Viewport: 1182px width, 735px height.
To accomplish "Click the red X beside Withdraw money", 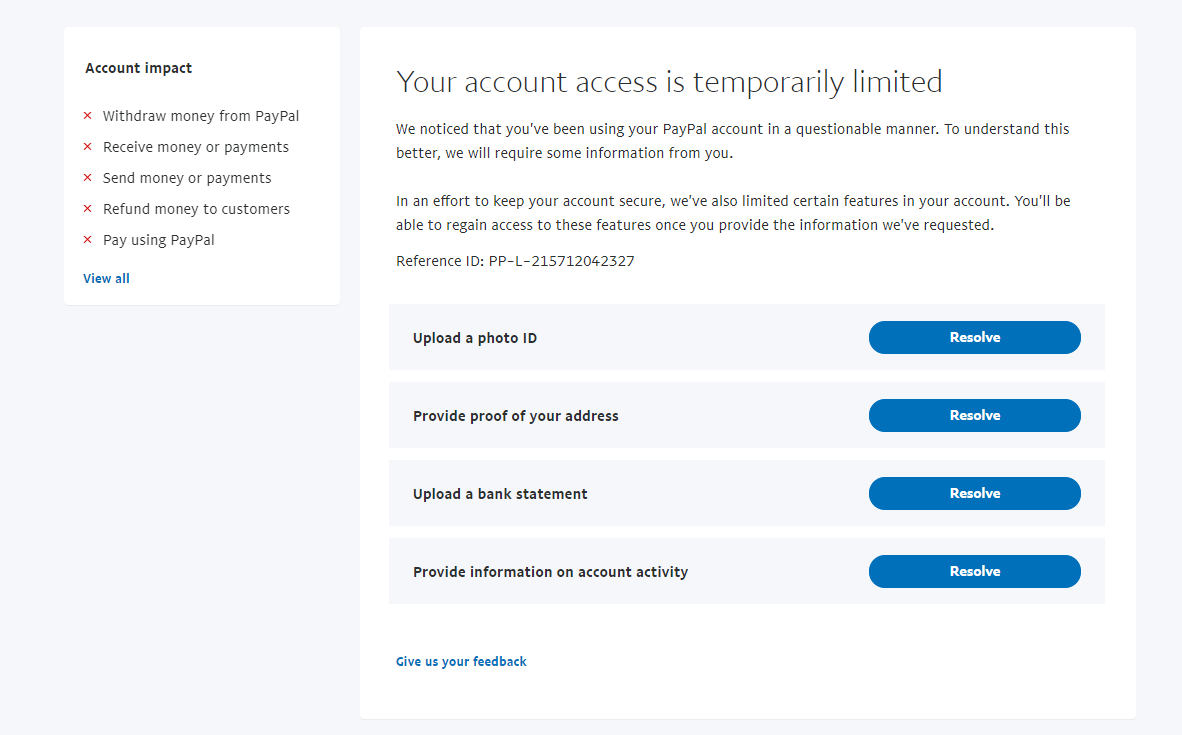I will 88,116.
